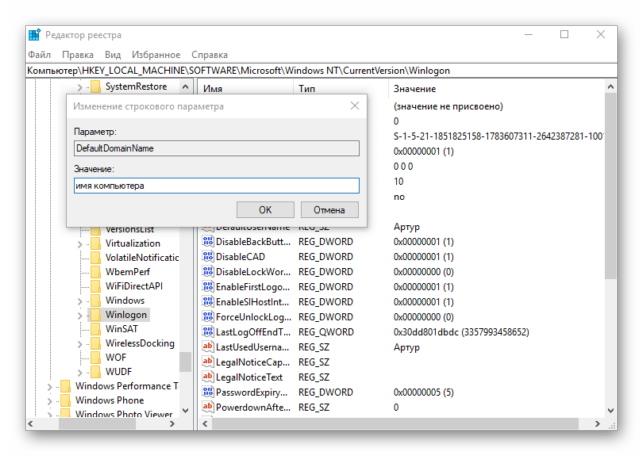Open the Справка menu
This screenshot has width=643, height=456.
tap(209, 55)
